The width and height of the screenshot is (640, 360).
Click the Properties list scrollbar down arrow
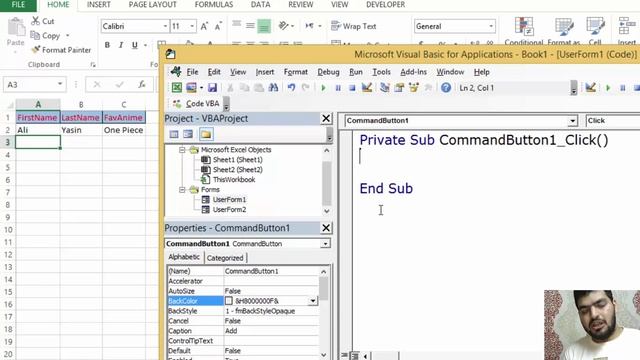pyautogui.click(x=324, y=355)
